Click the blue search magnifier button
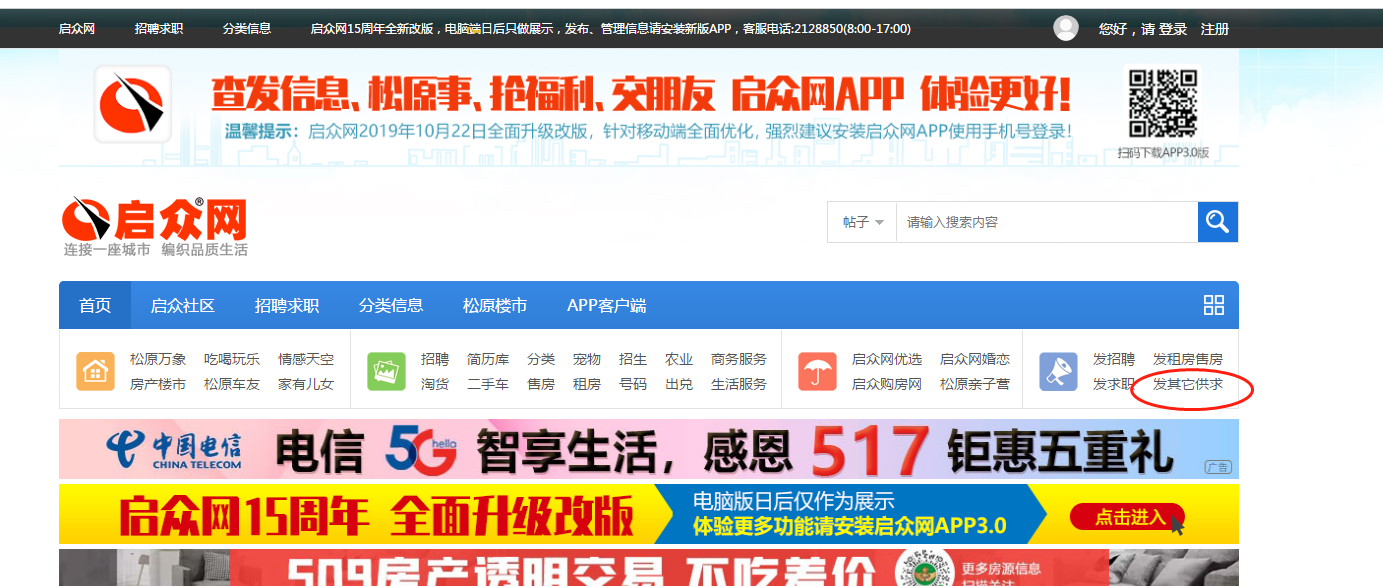Viewport: 1383px width, 586px height. [1217, 222]
